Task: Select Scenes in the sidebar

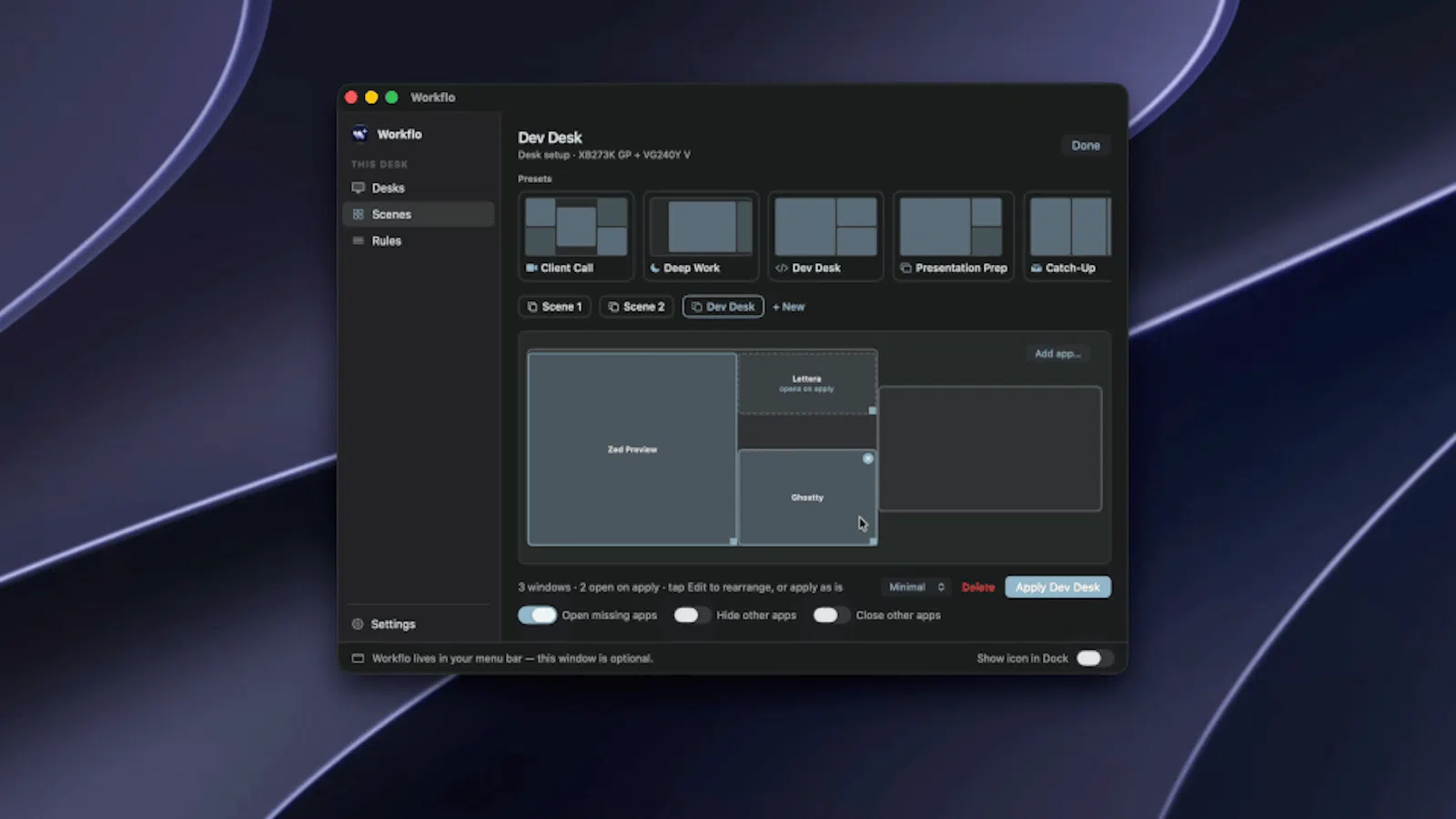Action: coord(419,214)
